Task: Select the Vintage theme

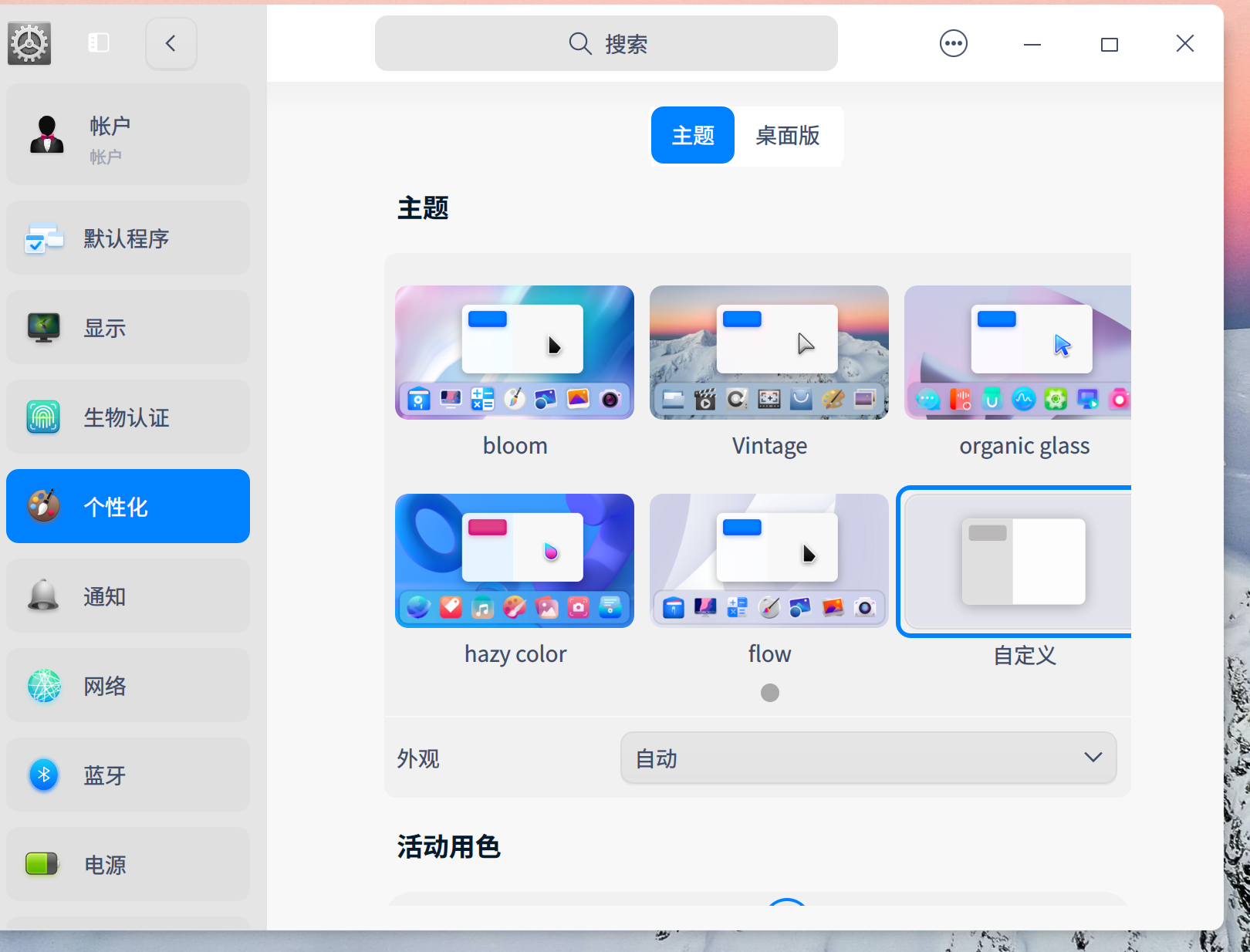Action: click(769, 353)
